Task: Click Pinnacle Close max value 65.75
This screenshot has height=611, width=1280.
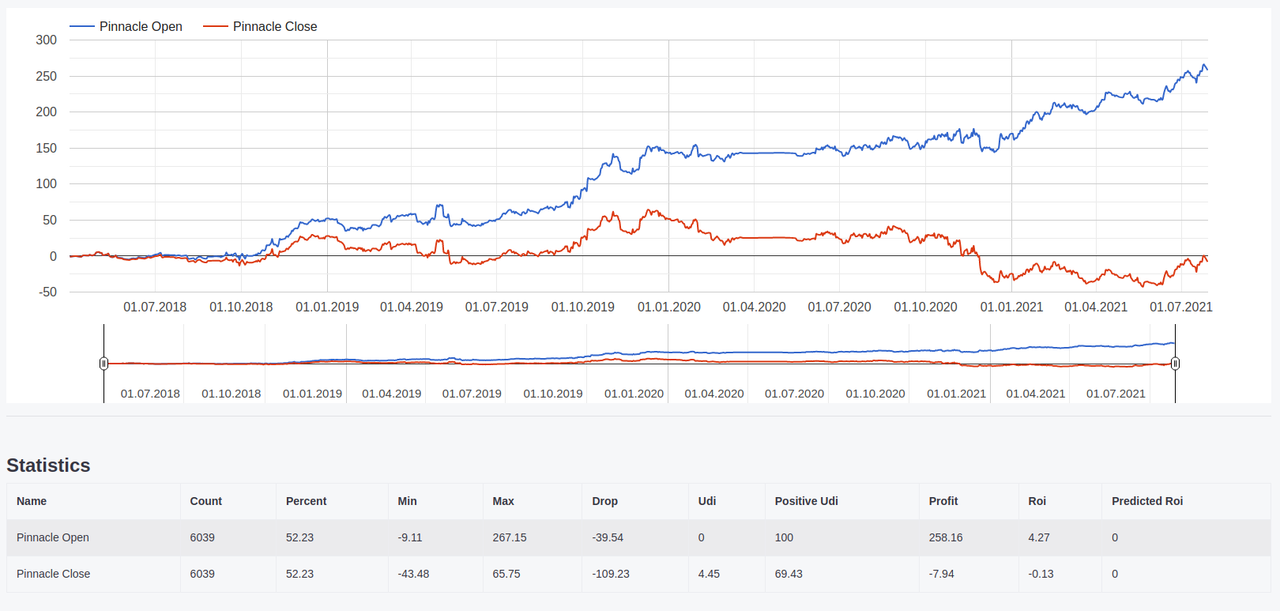Action: [x=507, y=574]
